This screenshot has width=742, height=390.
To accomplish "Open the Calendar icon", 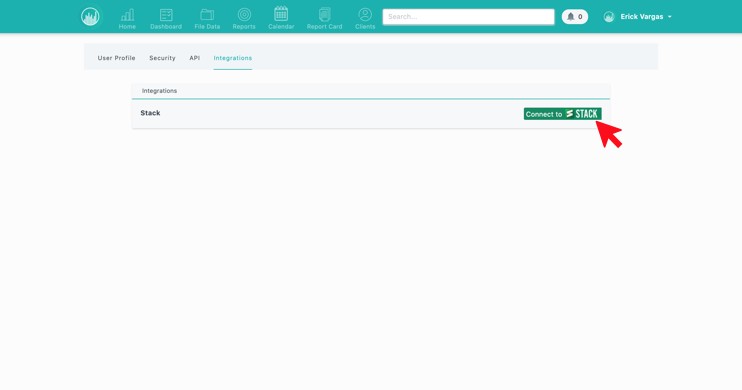I will [281, 14].
